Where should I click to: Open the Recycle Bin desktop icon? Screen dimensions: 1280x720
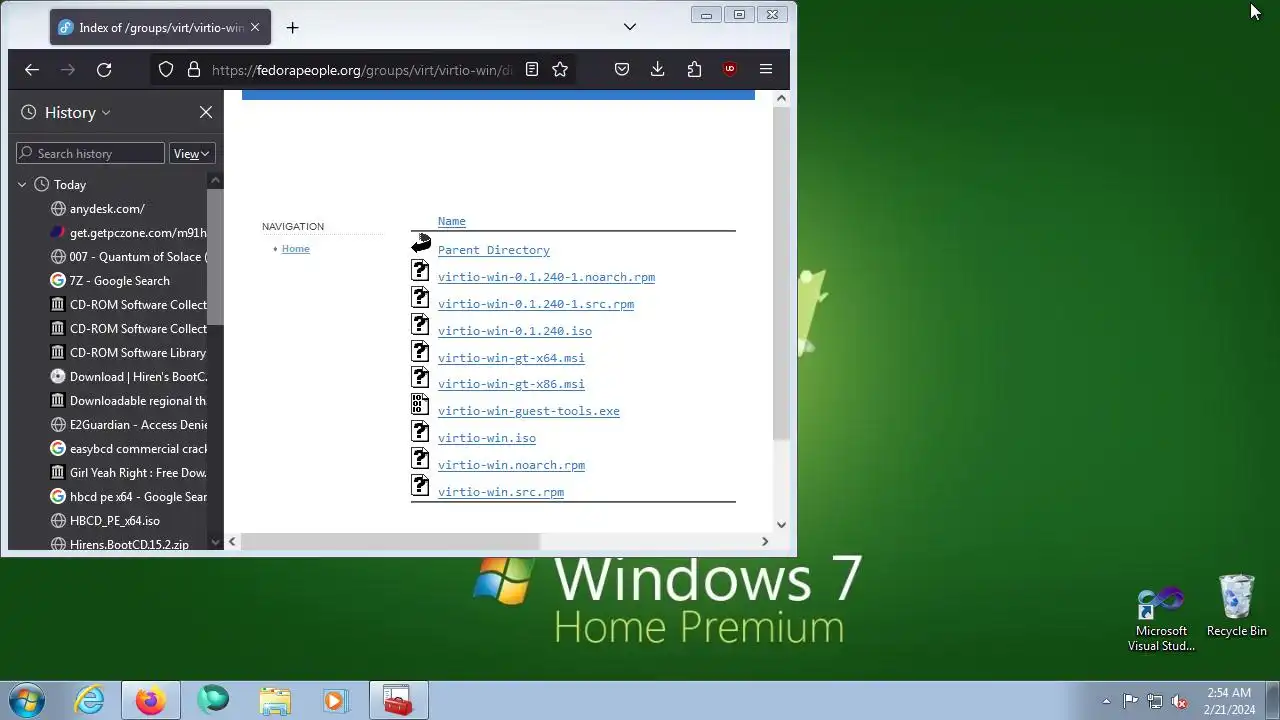pos(1237,606)
